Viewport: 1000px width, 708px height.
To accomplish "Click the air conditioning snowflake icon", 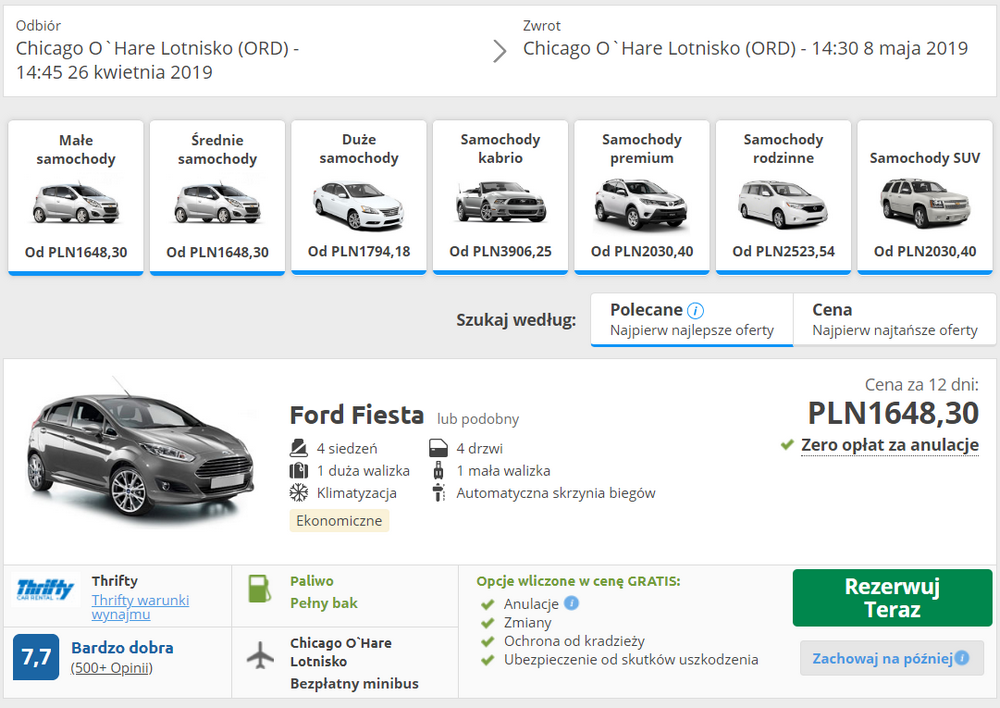I will tap(298, 493).
